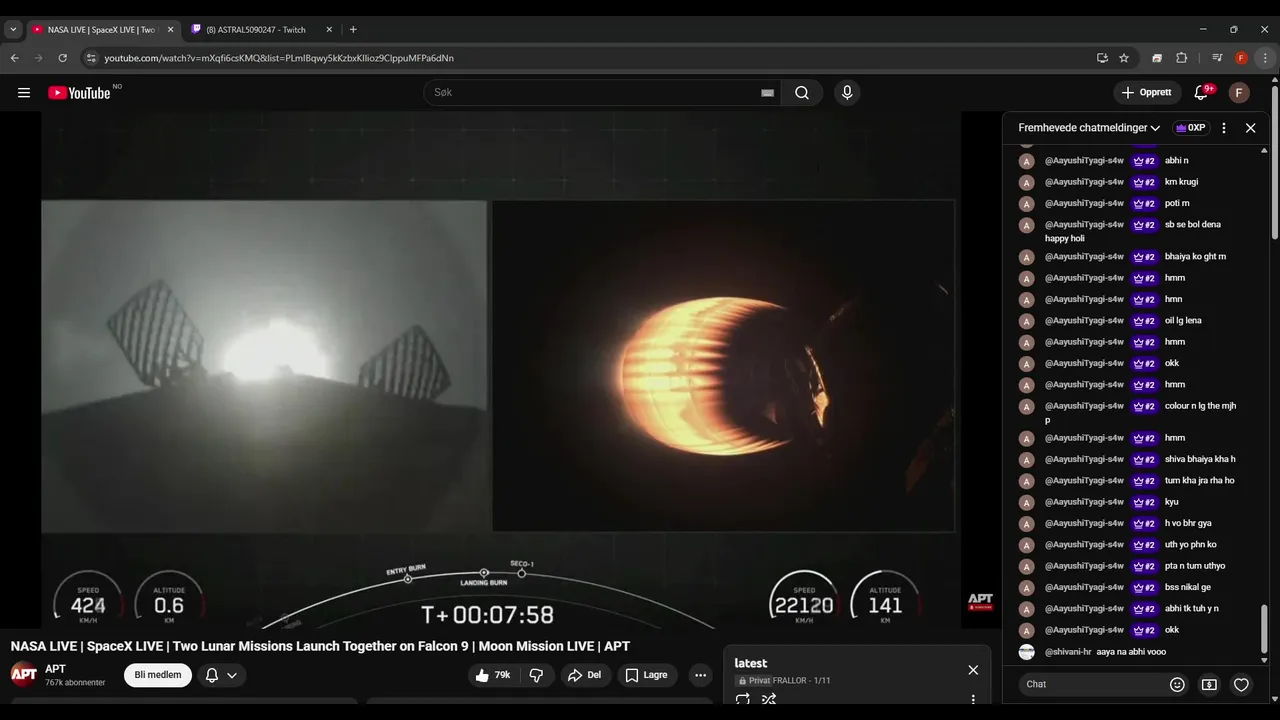Close the NASA LIVE tab

pyautogui.click(x=170, y=30)
